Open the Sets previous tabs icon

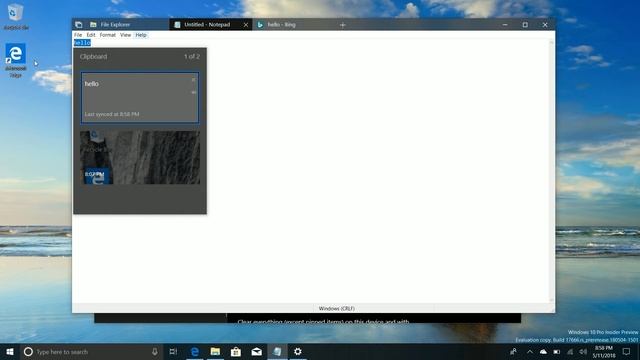(79, 24)
